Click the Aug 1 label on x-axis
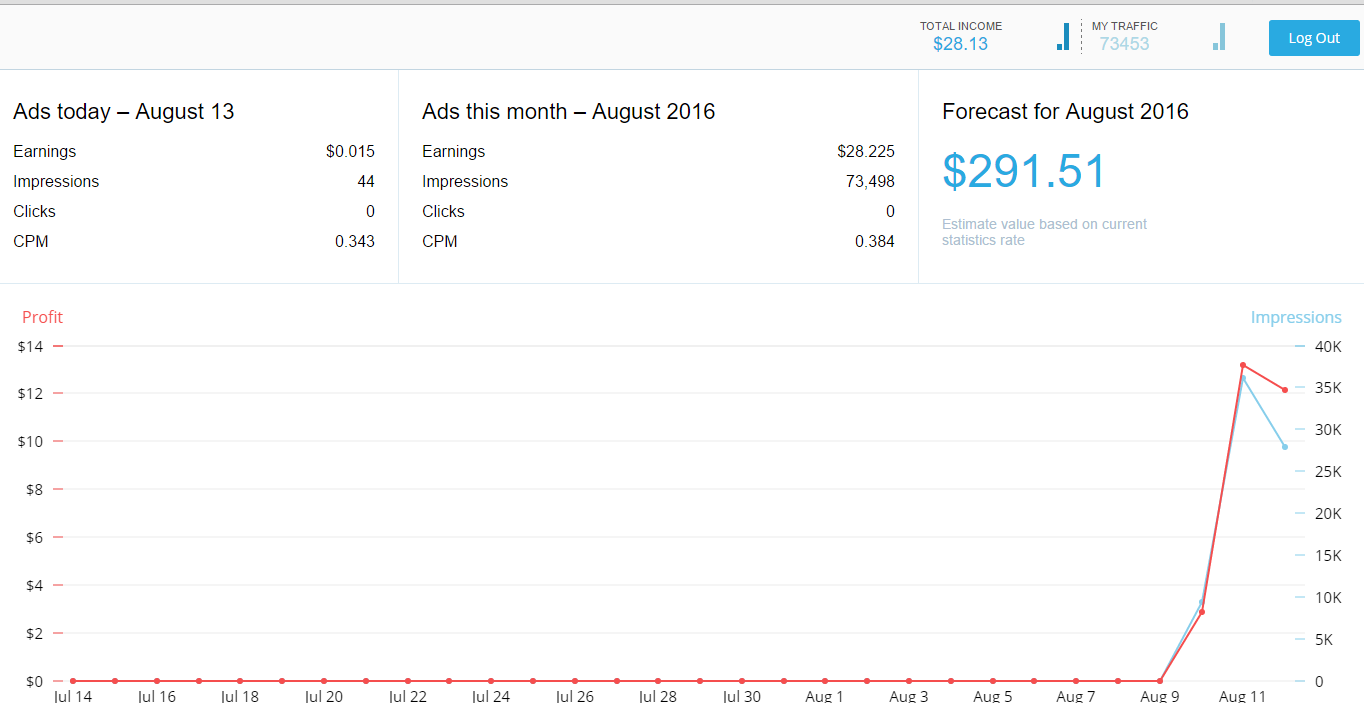 [x=824, y=696]
